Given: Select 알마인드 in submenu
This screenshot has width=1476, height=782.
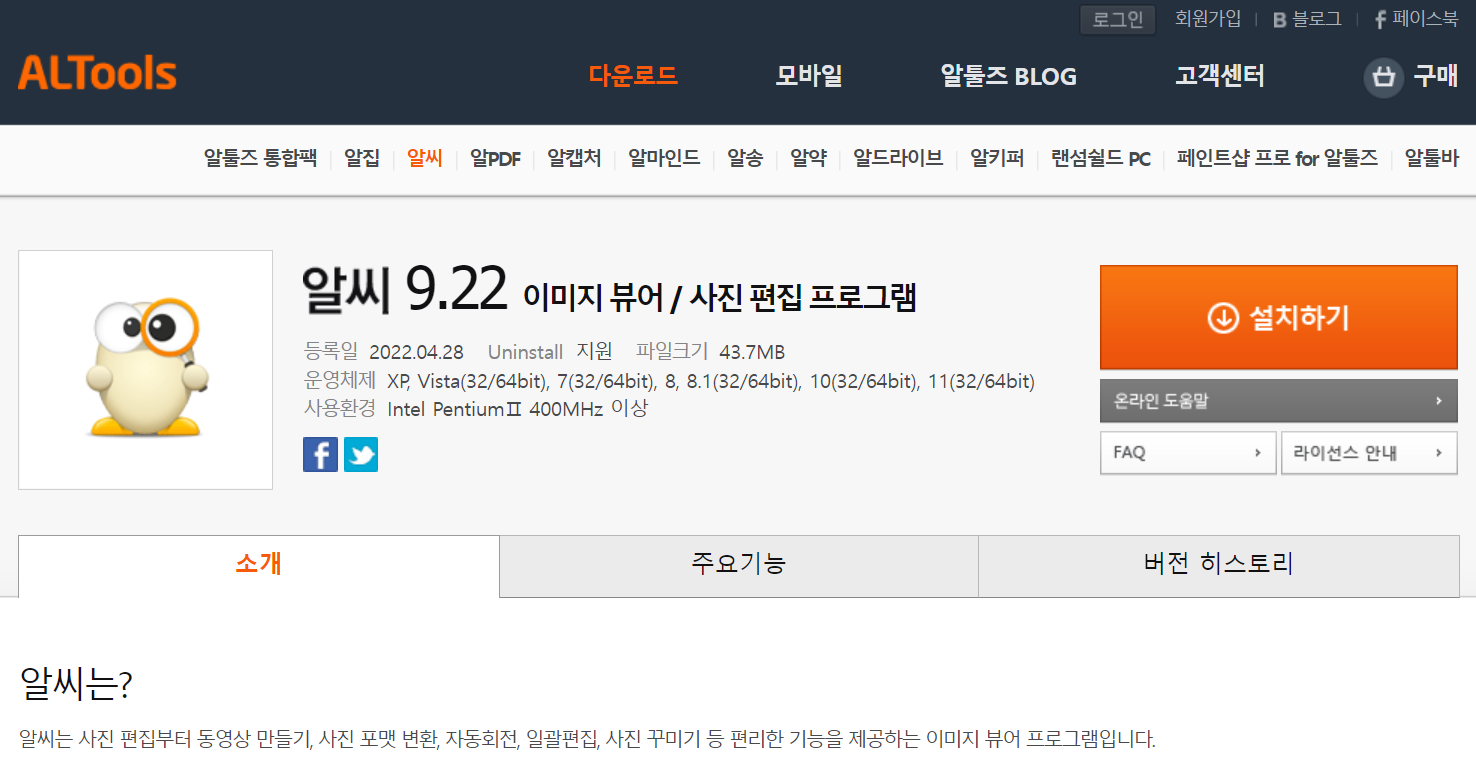Looking at the screenshot, I should 664,158.
